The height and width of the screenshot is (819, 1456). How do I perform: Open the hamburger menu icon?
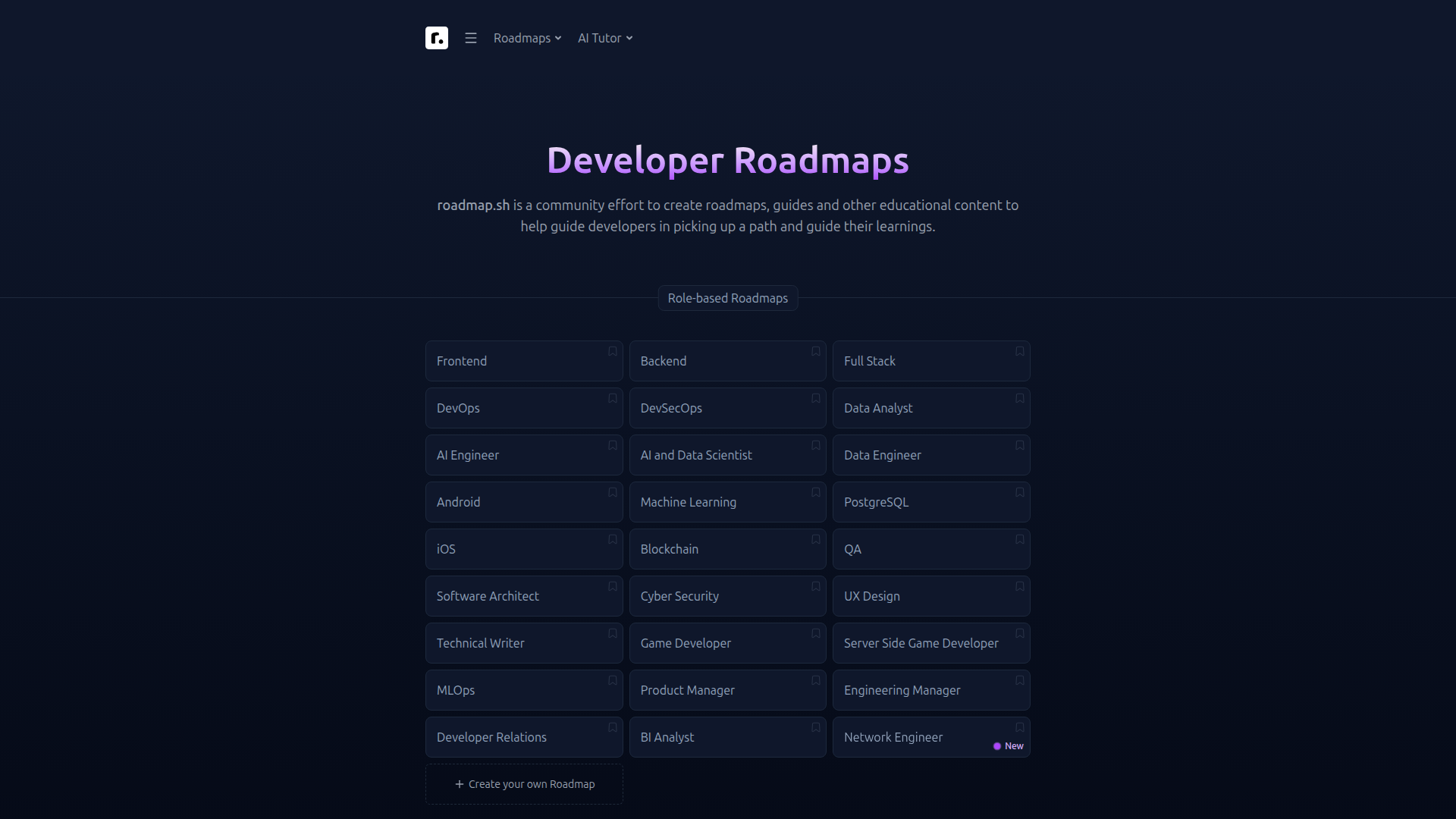471,38
